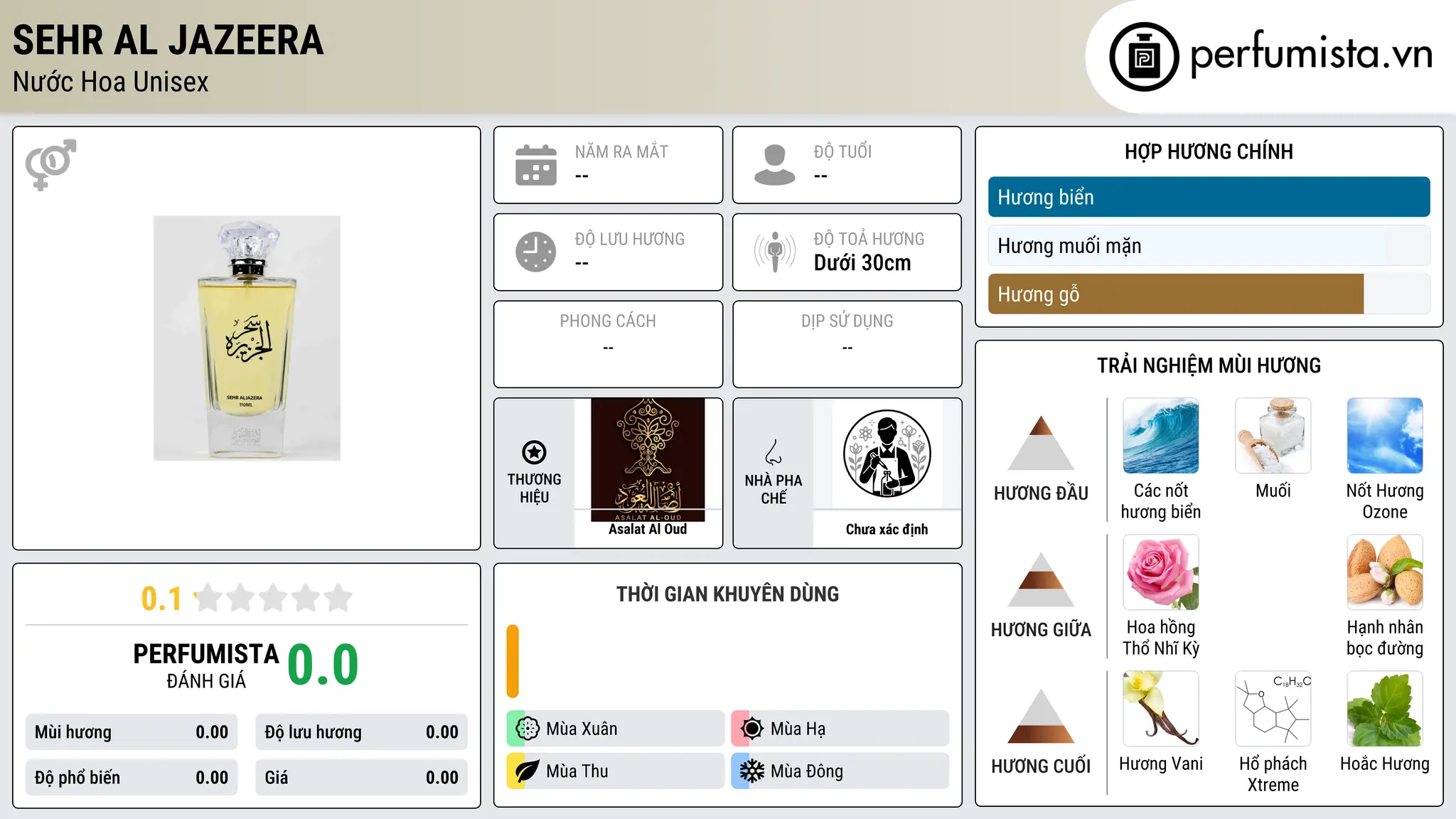The width and height of the screenshot is (1456, 819).
Task: Select the Hương Vani vanilla image
Action: pyautogui.click(x=1161, y=709)
